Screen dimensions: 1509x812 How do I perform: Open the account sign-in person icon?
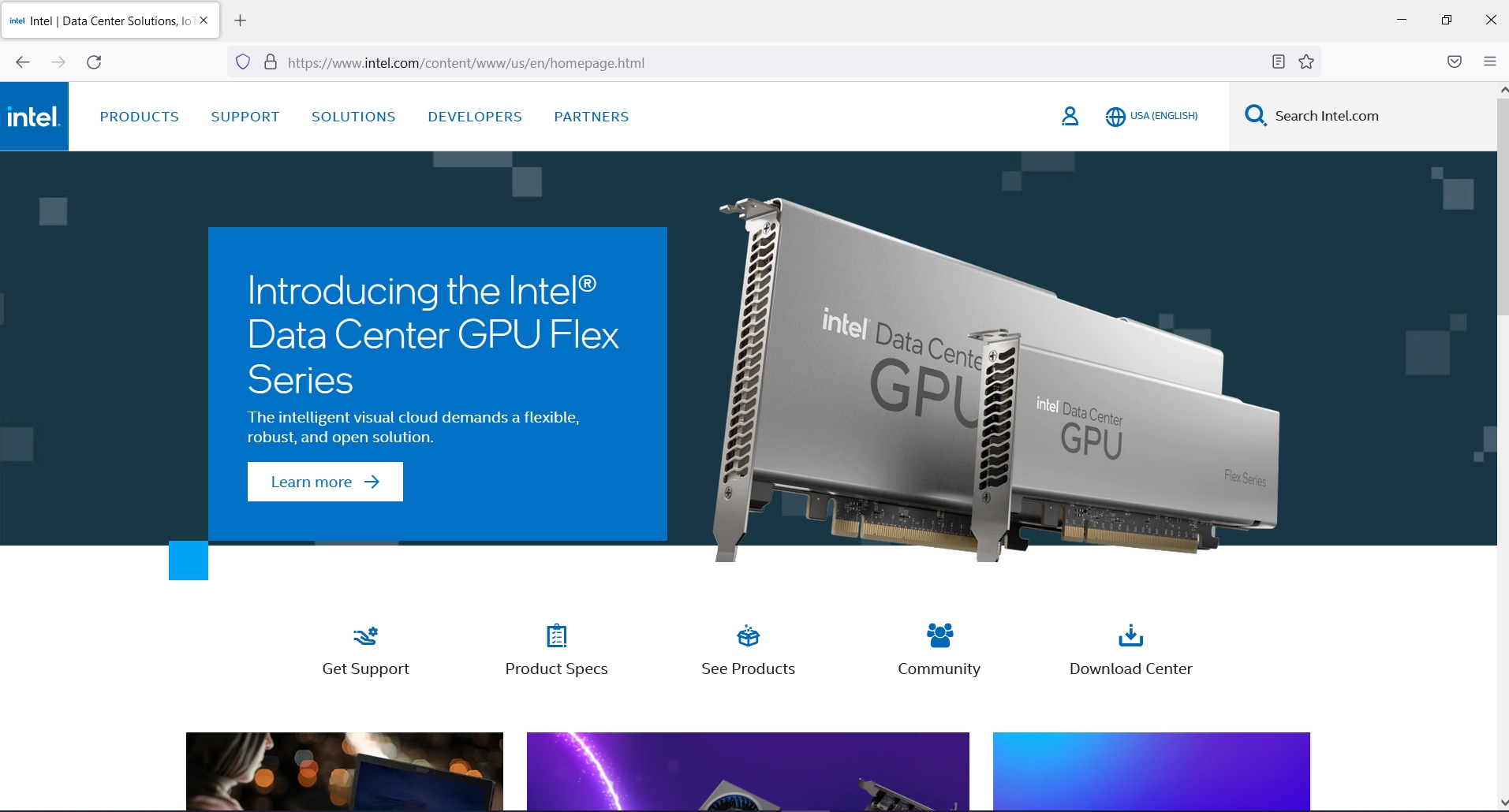[x=1070, y=116]
